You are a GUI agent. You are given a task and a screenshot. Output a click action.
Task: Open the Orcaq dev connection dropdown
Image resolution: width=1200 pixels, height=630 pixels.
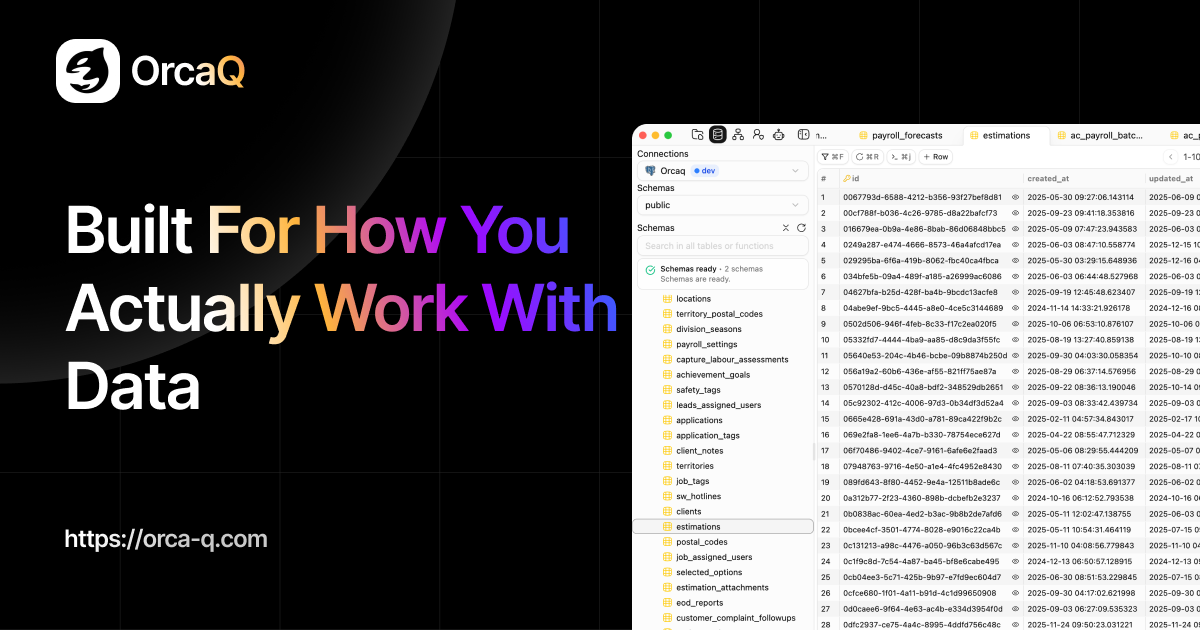pos(723,171)
